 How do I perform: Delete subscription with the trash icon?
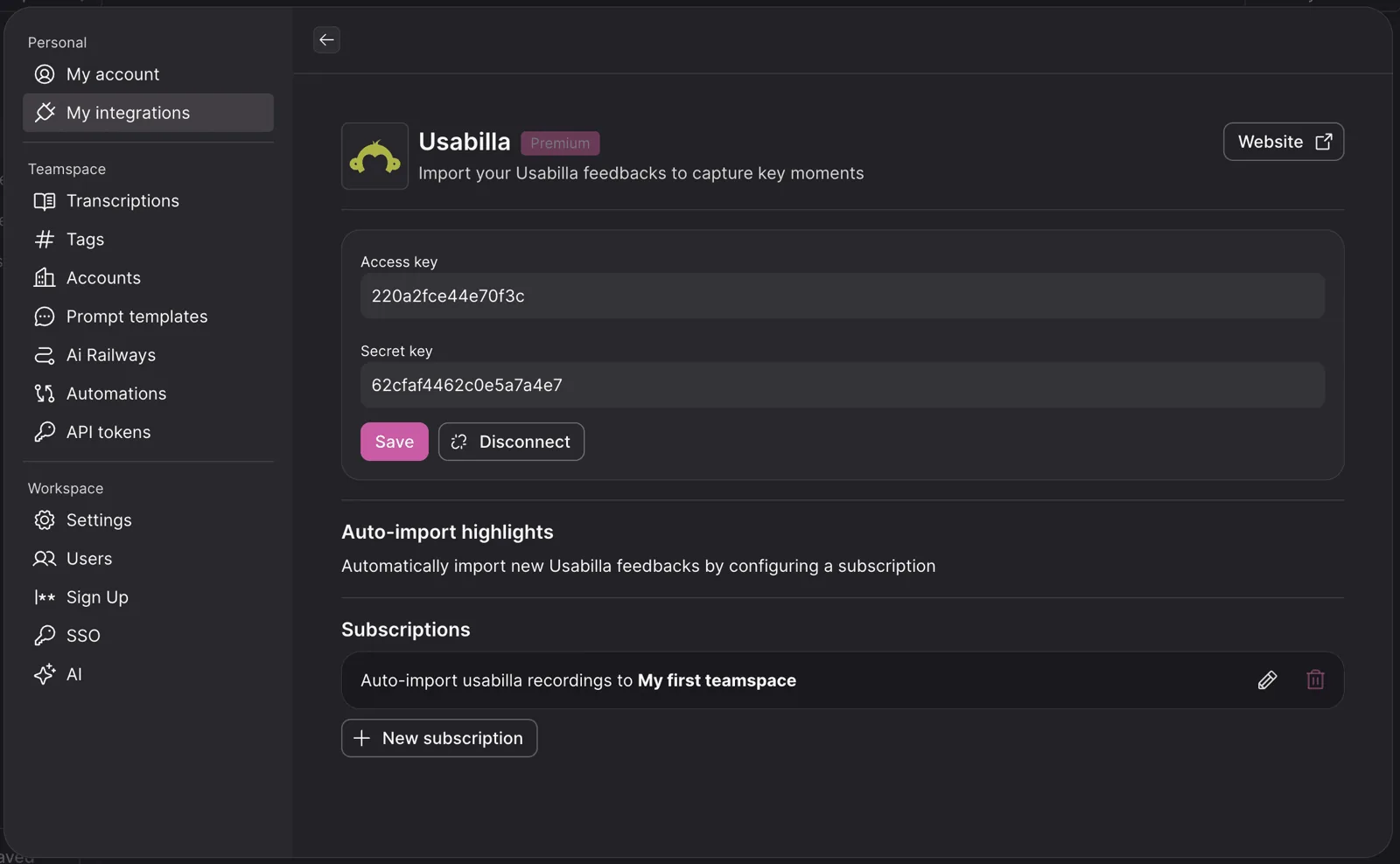tap(1315, 680)
